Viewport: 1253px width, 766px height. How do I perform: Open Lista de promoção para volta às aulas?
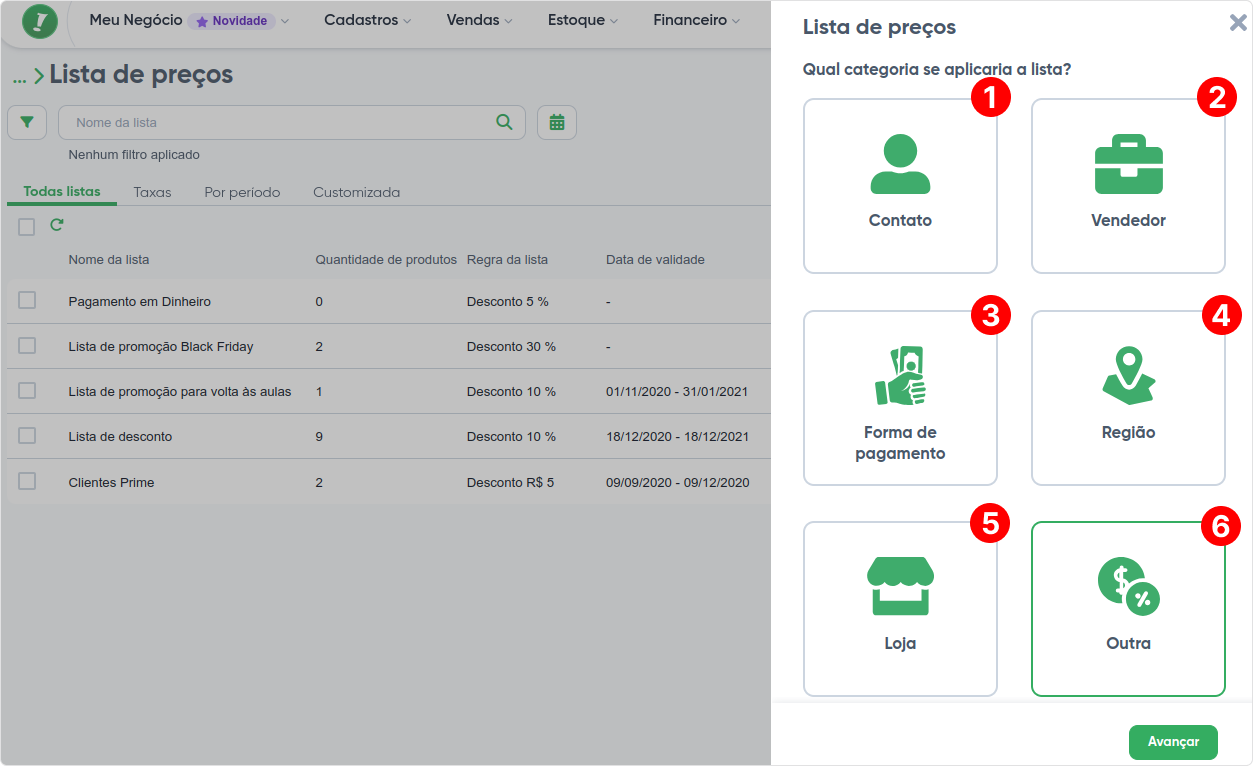180,391
